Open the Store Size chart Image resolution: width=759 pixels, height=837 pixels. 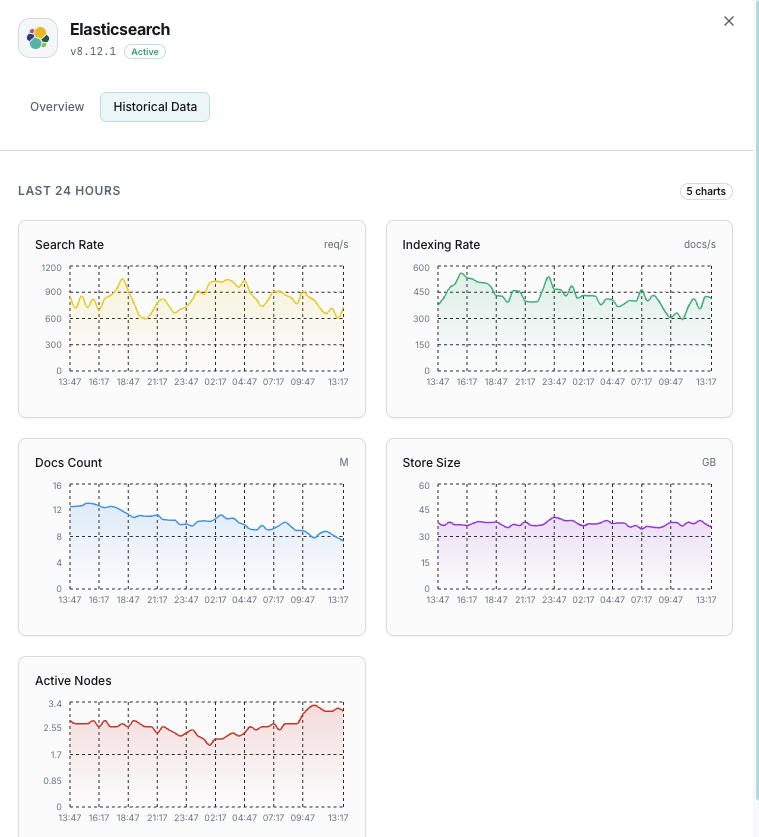(558, 536)
